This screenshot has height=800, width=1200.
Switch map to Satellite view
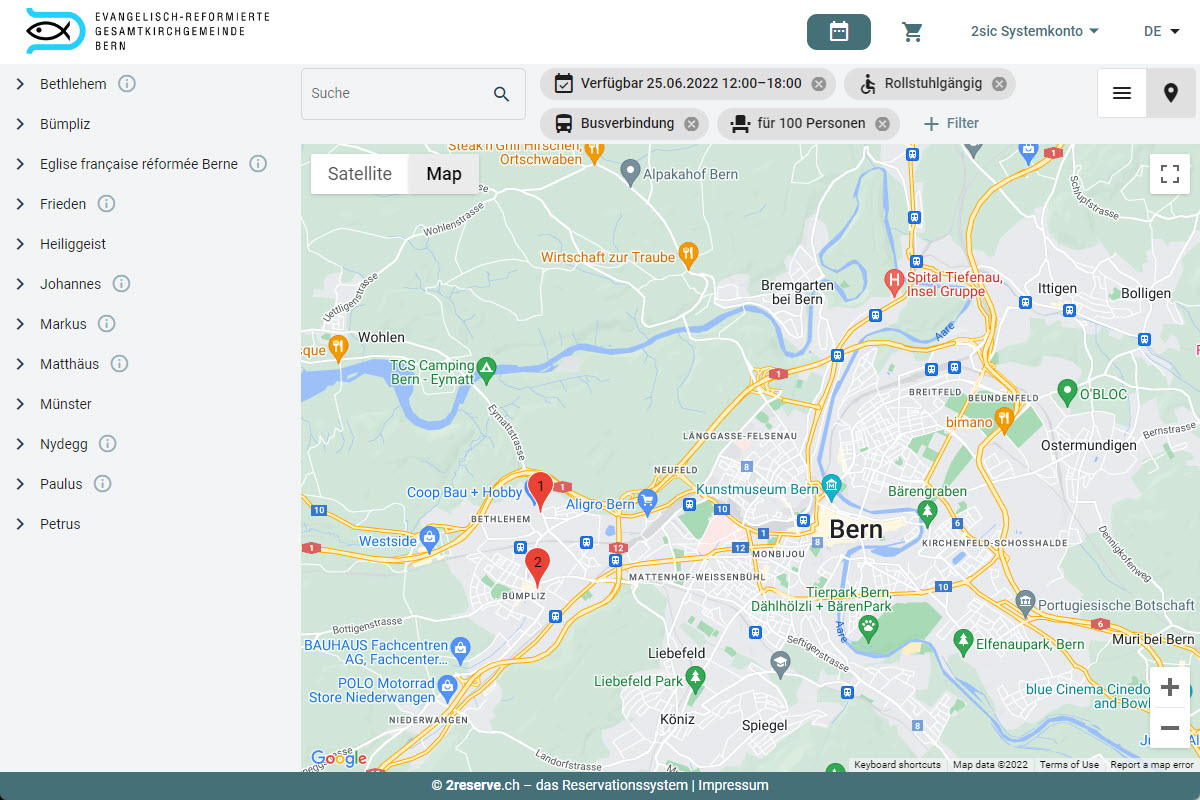pos(360,174)
